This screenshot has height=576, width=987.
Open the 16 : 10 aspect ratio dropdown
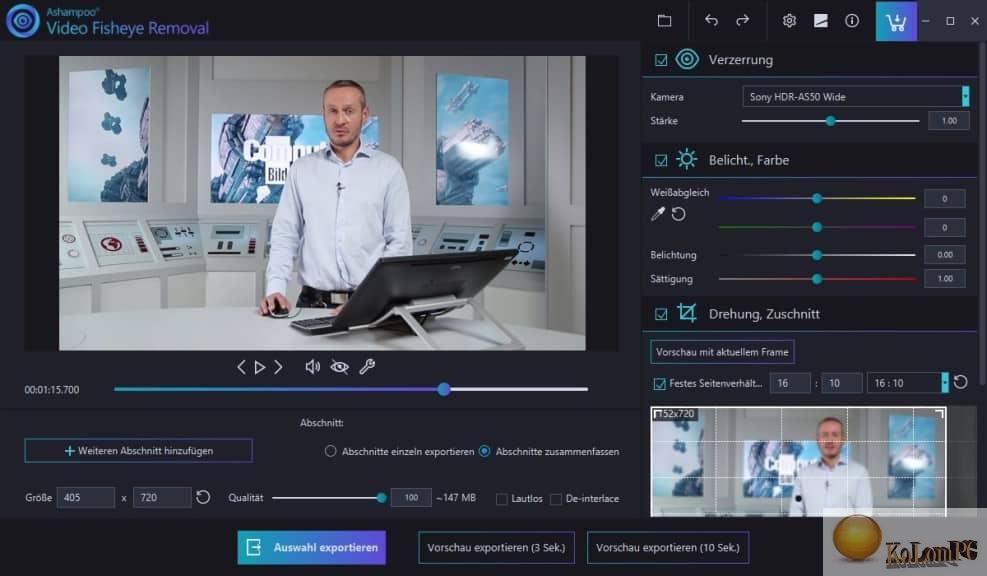point(908,383)
